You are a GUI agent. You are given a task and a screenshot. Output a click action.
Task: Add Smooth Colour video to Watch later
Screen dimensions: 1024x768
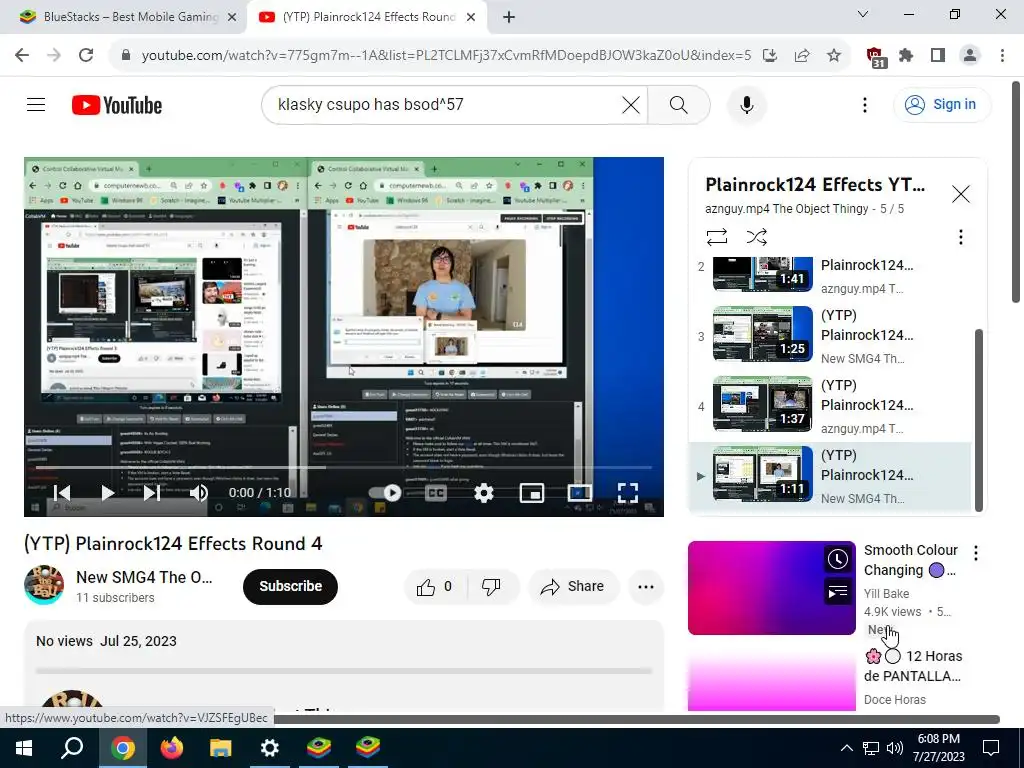coord(838,559)
